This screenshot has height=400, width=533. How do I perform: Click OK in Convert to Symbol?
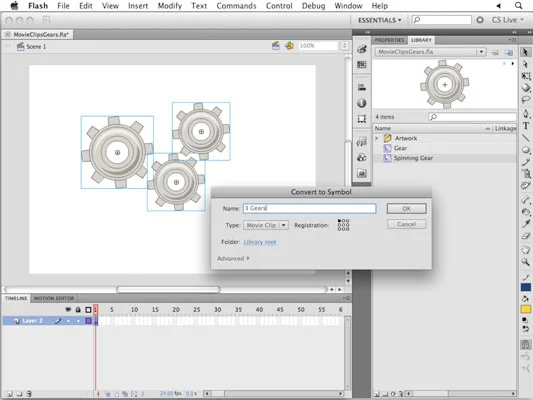coord(407,209)
